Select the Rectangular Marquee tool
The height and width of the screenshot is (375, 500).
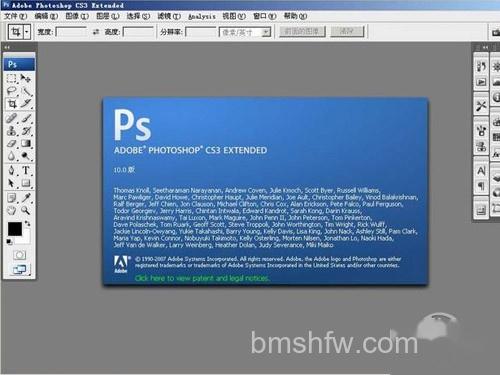(12, 78)
